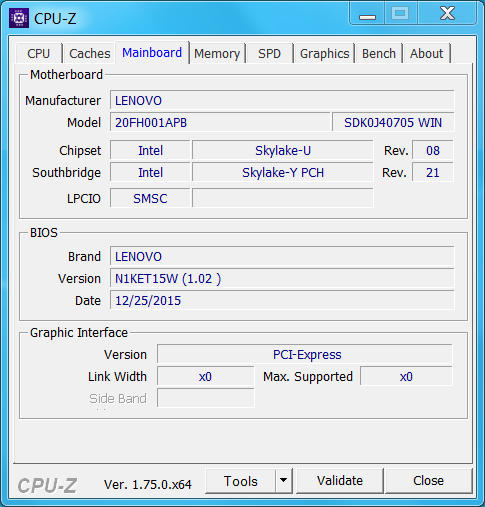Image resolution: width=485 pixels, height=507 pixels.
Task: Click the BIOS group title
Action: (44, 232)
